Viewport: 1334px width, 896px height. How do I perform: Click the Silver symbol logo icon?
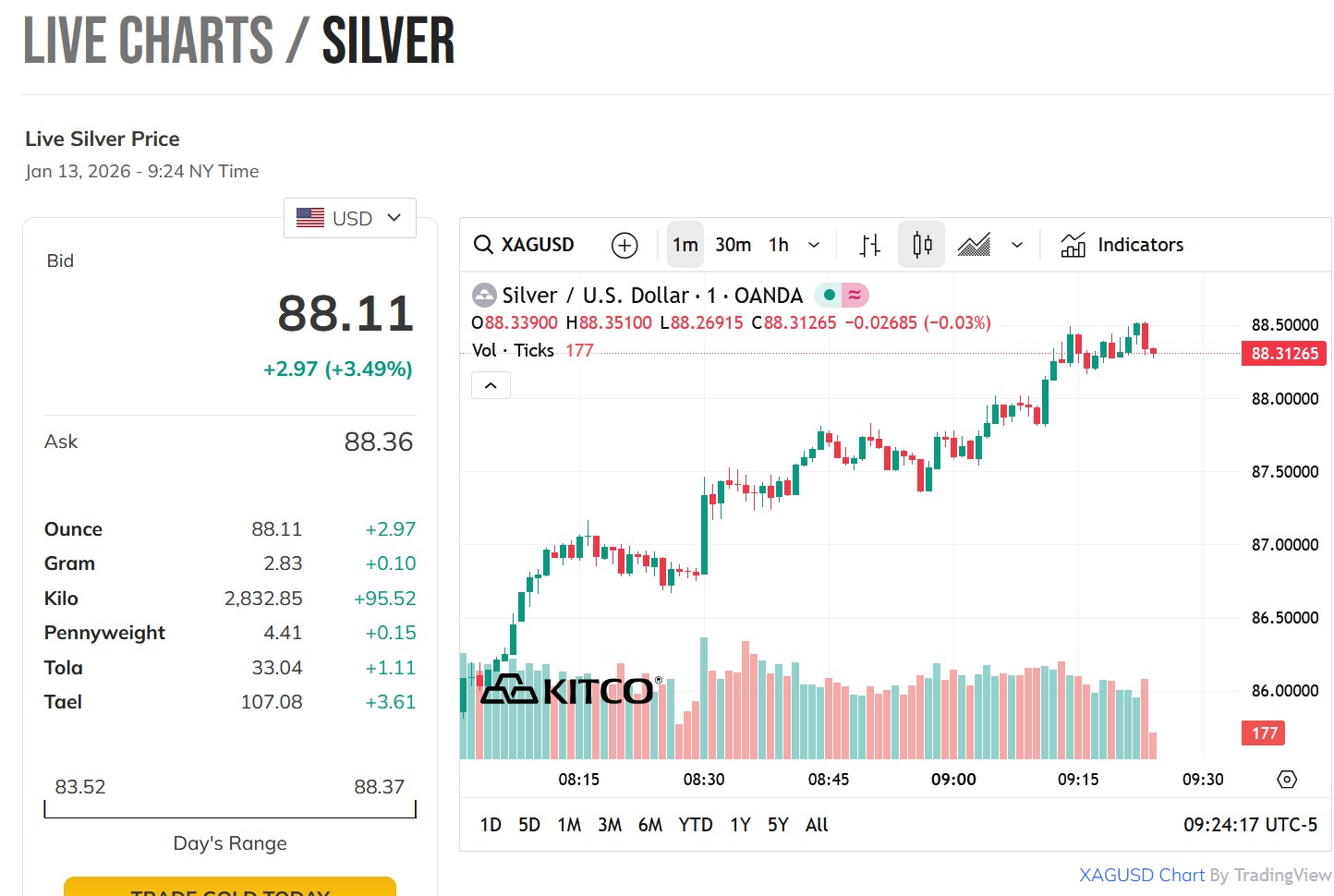pyautogui.click(x=484, y=296)
